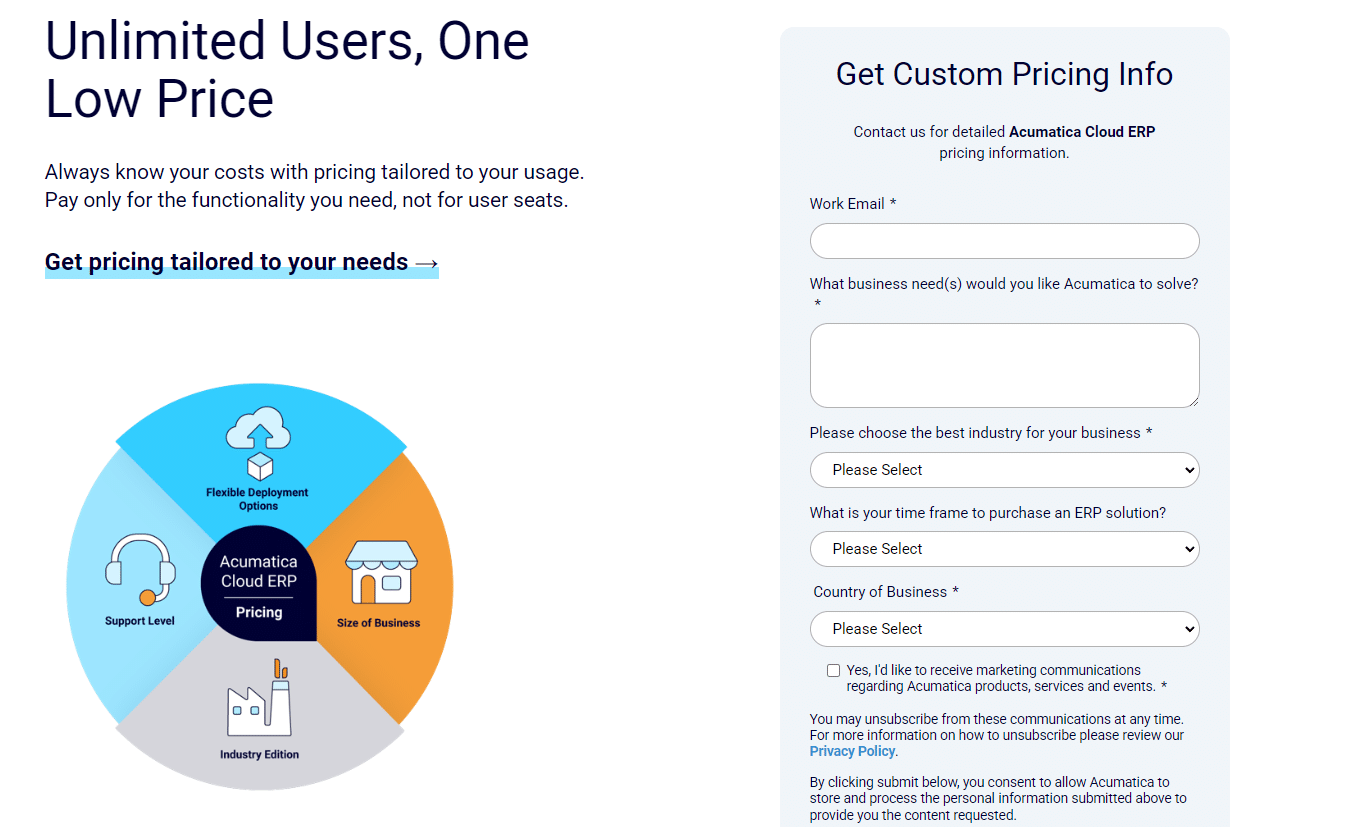Click Get pricing tailored to your needs
Image resolution: width=1364 pixels, height=827 pixels.
pyautogui.click(x=227, y=262)
